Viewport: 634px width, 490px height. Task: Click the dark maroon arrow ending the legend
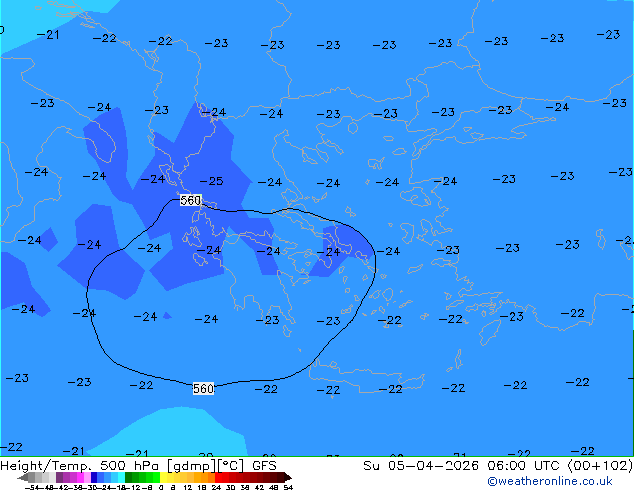288,477
